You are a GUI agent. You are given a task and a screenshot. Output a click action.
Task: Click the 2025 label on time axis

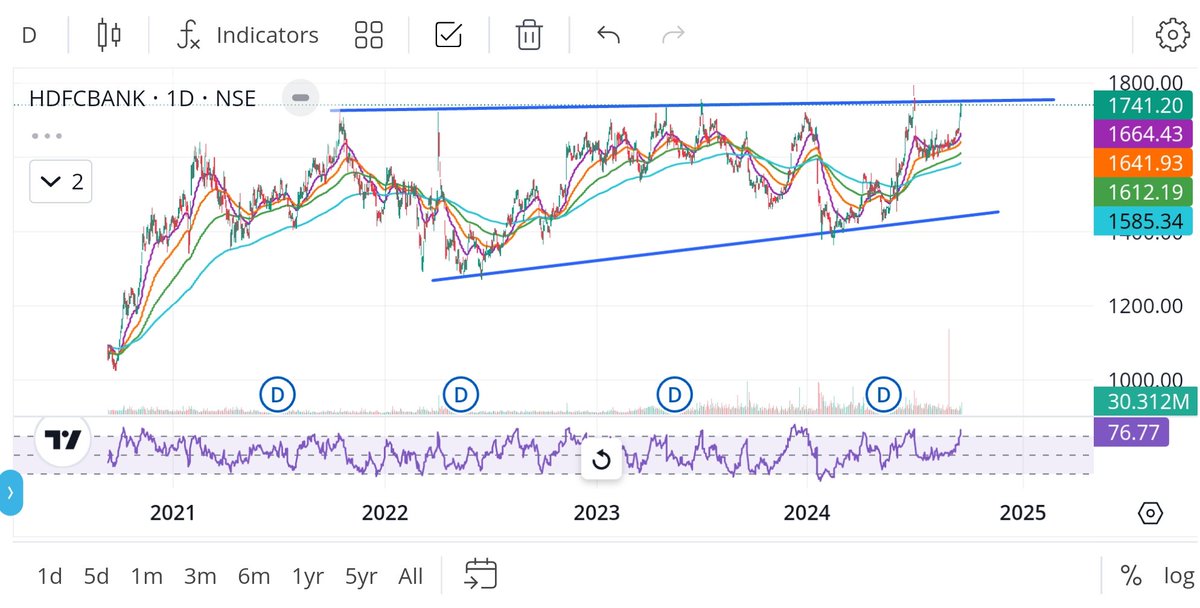coord(1023,513)
